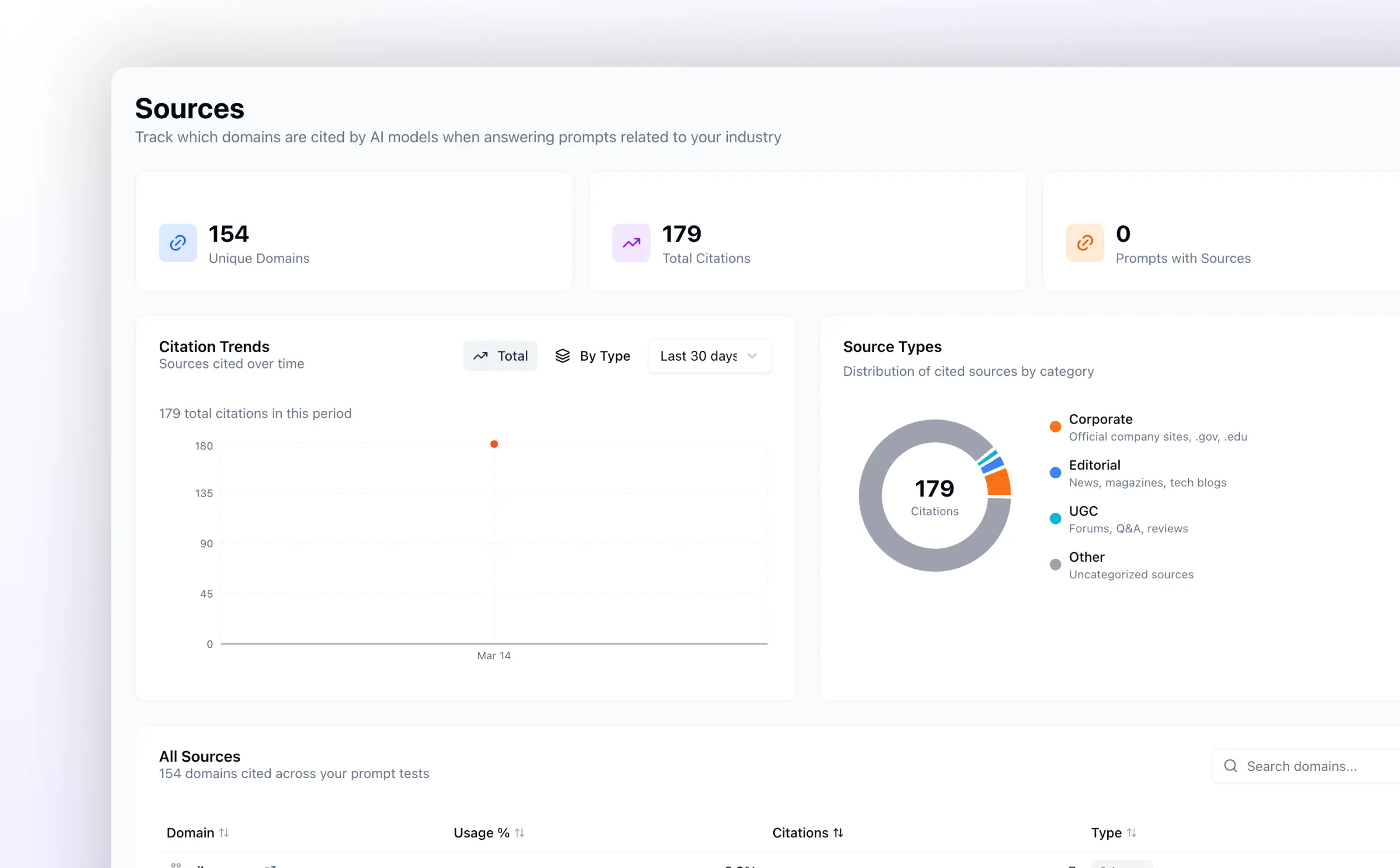Image resolution: width=1400 pixels, height=868 pixels.
Task: Open the Last 30 days dropdown
Action: [x=698, y=356]
